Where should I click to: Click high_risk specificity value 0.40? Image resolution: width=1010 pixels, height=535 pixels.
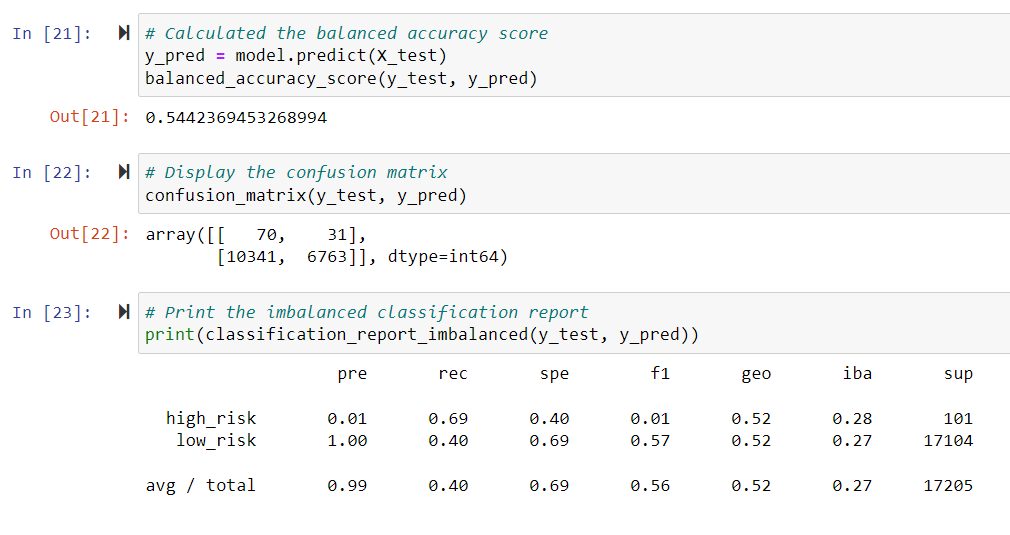[x=549, y=419]
